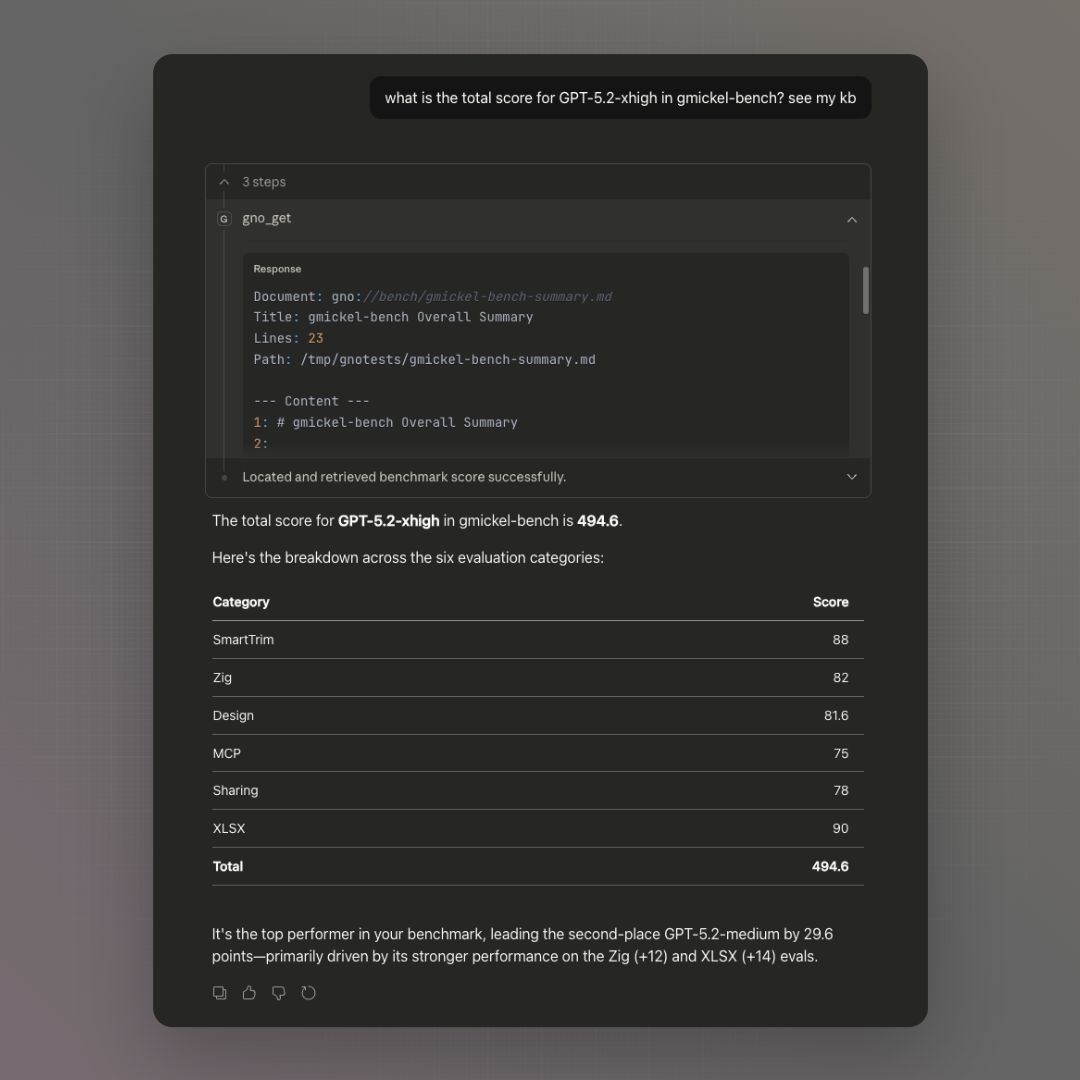Screen dimensions: 1080x1080
Task: Click the user question message bubble
Action: coord(620,98)
